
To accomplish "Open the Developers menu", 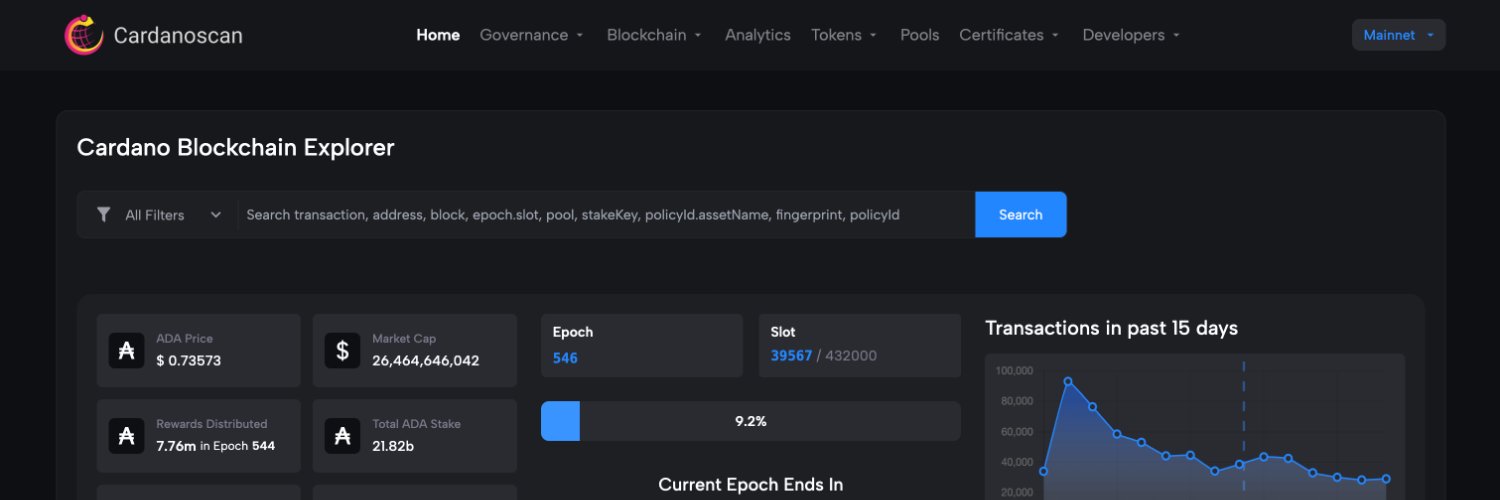I will click(x=1131, y=35).
